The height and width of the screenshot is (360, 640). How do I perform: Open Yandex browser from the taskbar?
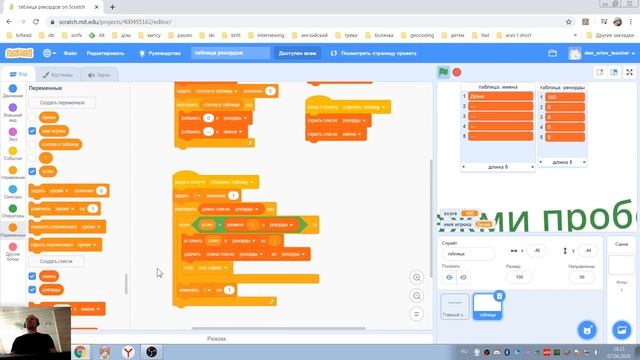pyautogui.click(x=128, y=352)
